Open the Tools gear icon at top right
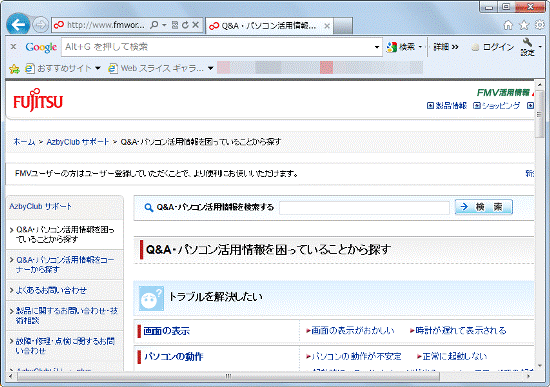550x387 pixels. [539, 25]
